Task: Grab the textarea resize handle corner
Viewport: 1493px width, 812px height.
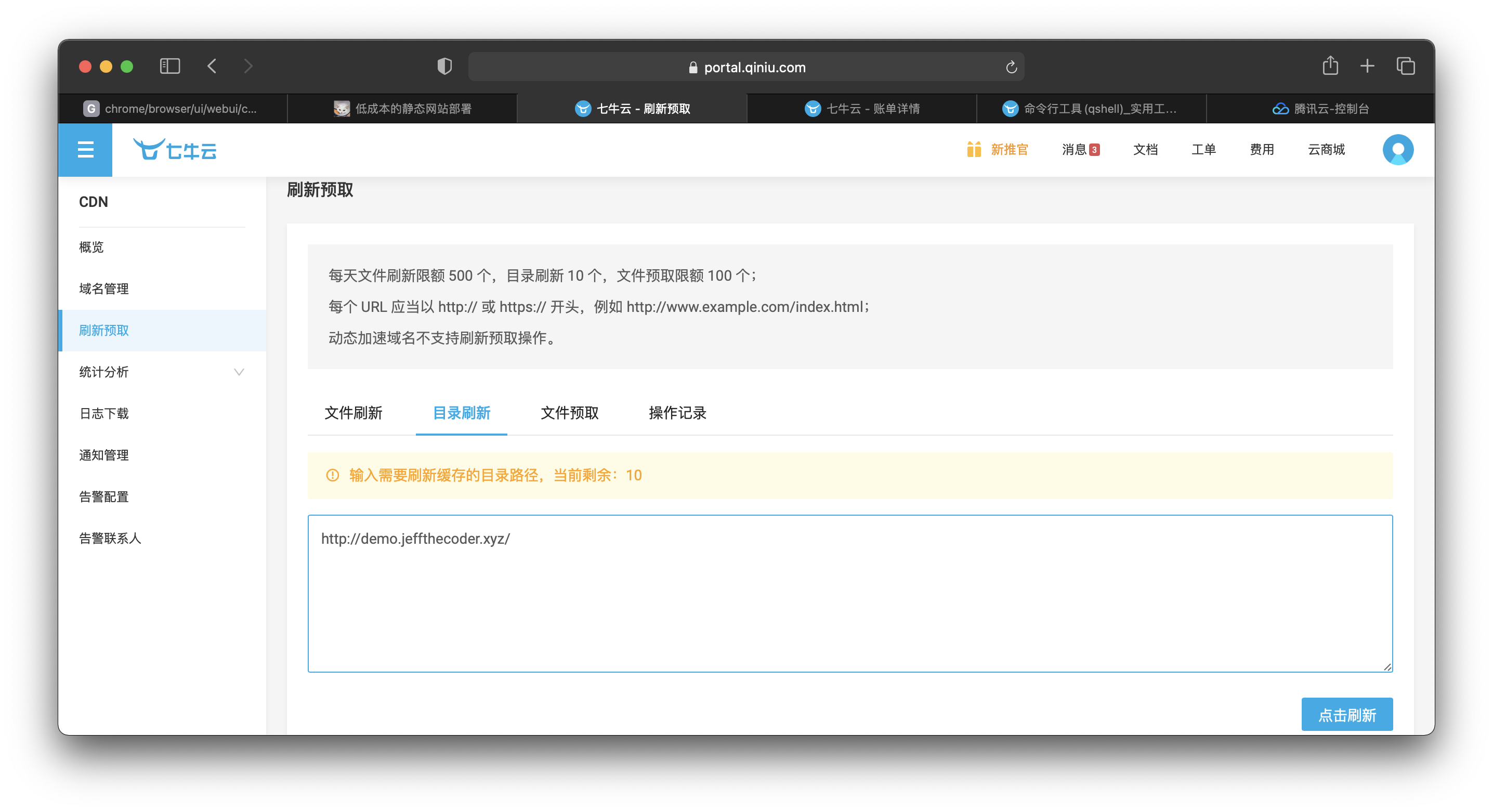Action: pyautogui.click(x=1387, y=666)
